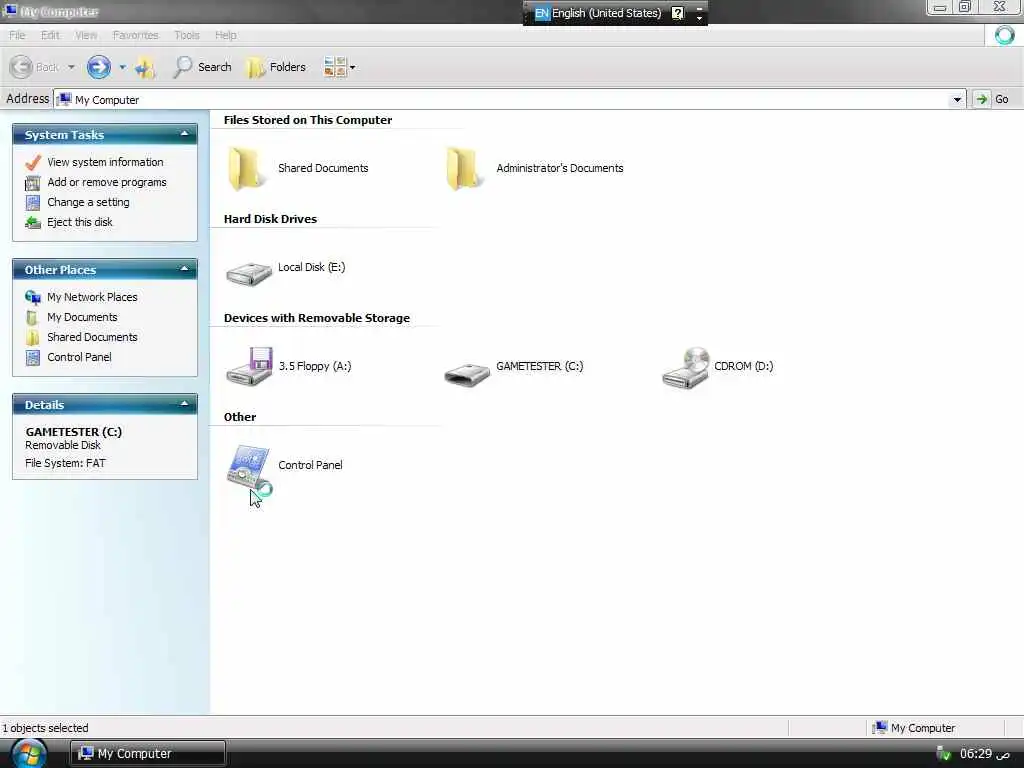Image resolution: width=1024 pixels, height=768 pixels.
Task: Click the Control Panel sidebar icon
Action: click(x=33, y=358)
